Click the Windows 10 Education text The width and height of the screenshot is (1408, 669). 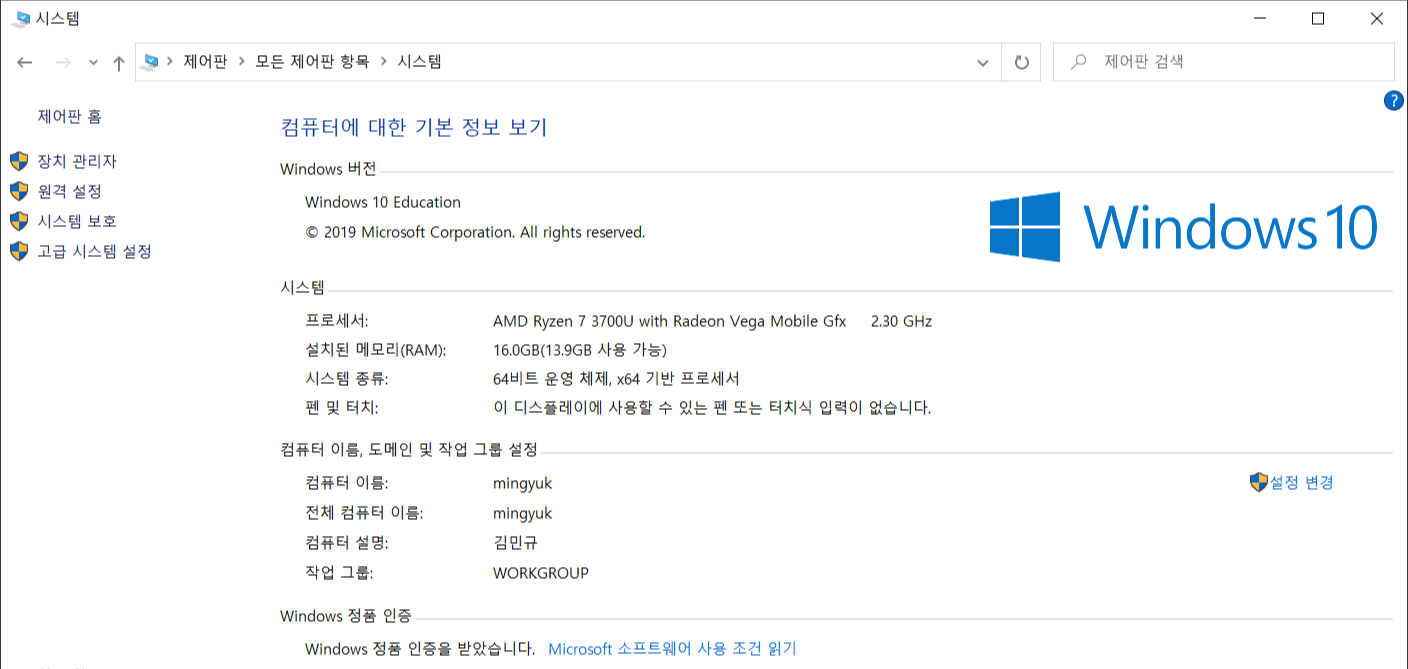(383, 202)
